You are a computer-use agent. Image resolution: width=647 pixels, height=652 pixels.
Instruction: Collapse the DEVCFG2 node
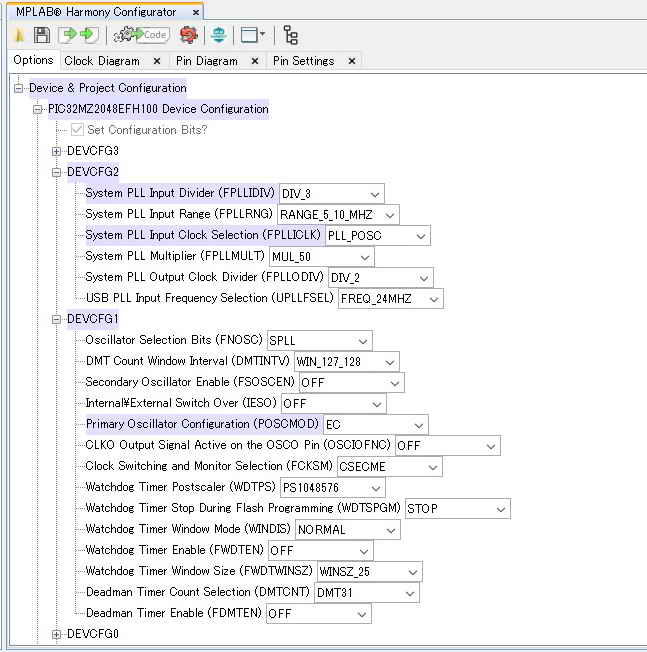57,172
